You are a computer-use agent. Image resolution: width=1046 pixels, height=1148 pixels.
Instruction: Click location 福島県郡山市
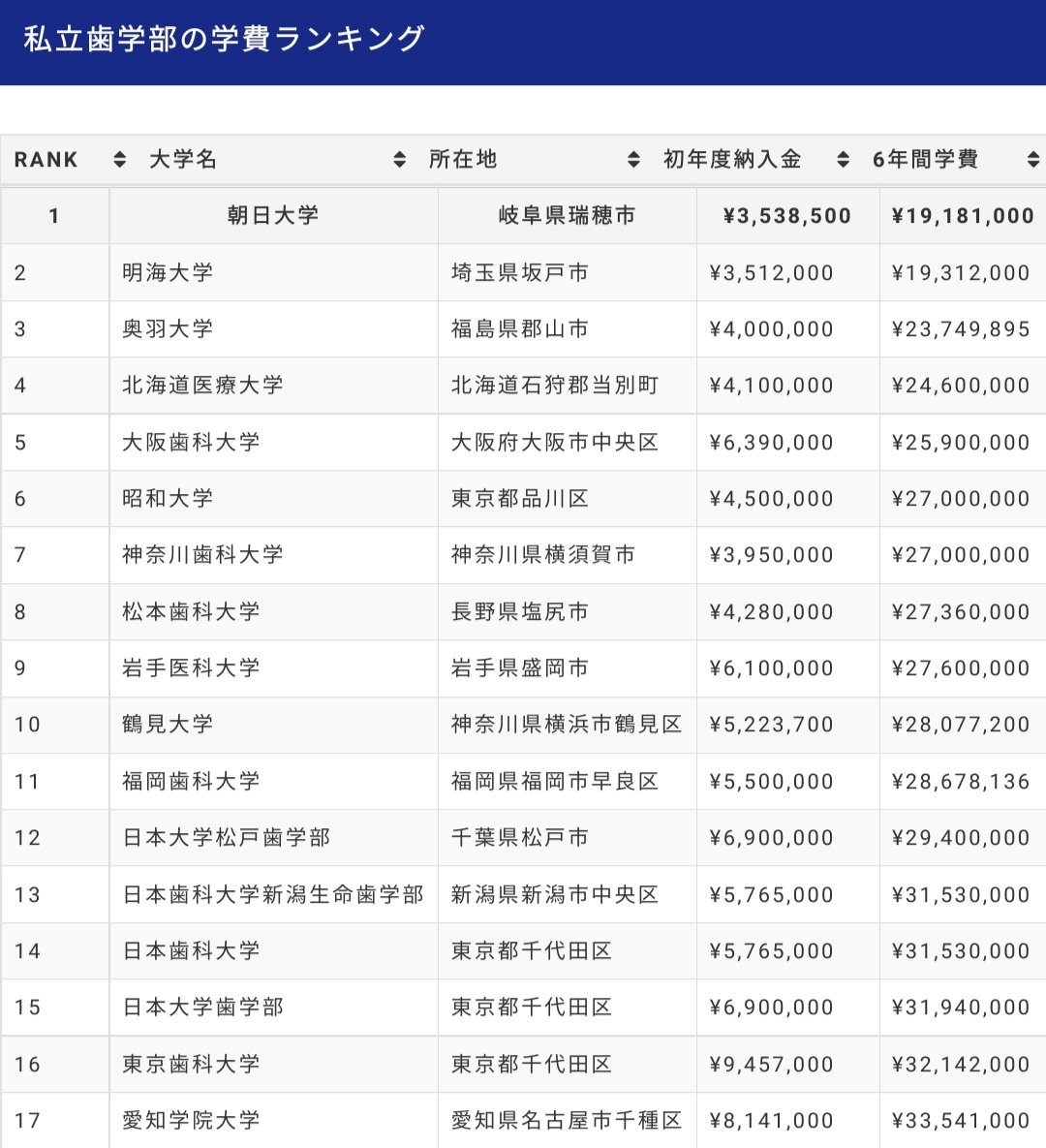tap(520, 328)
